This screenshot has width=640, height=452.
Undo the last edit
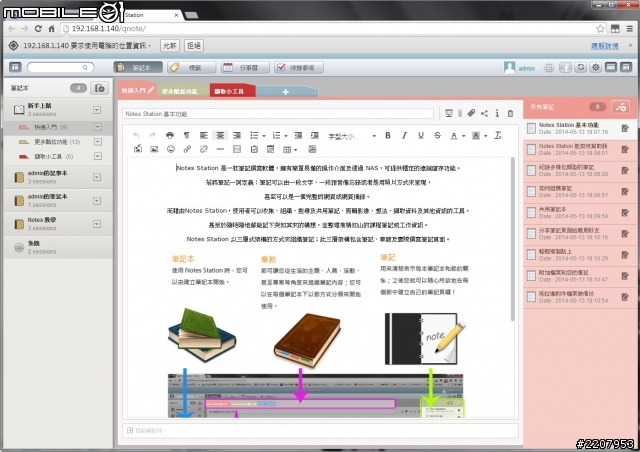click(136, 135)
